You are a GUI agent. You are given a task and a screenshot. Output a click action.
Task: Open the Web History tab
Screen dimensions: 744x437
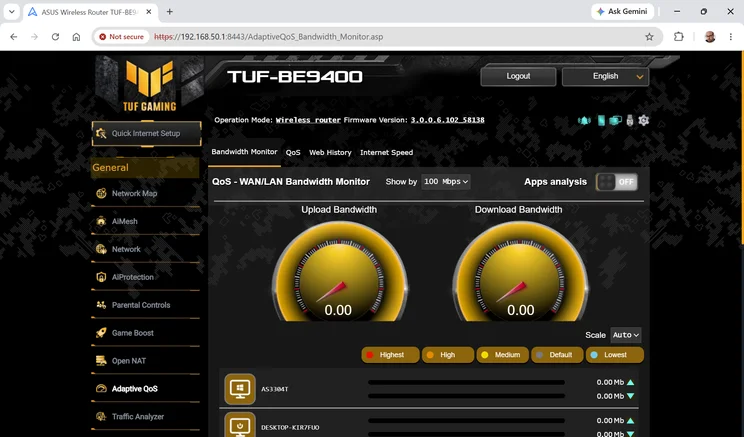[330, 152]
